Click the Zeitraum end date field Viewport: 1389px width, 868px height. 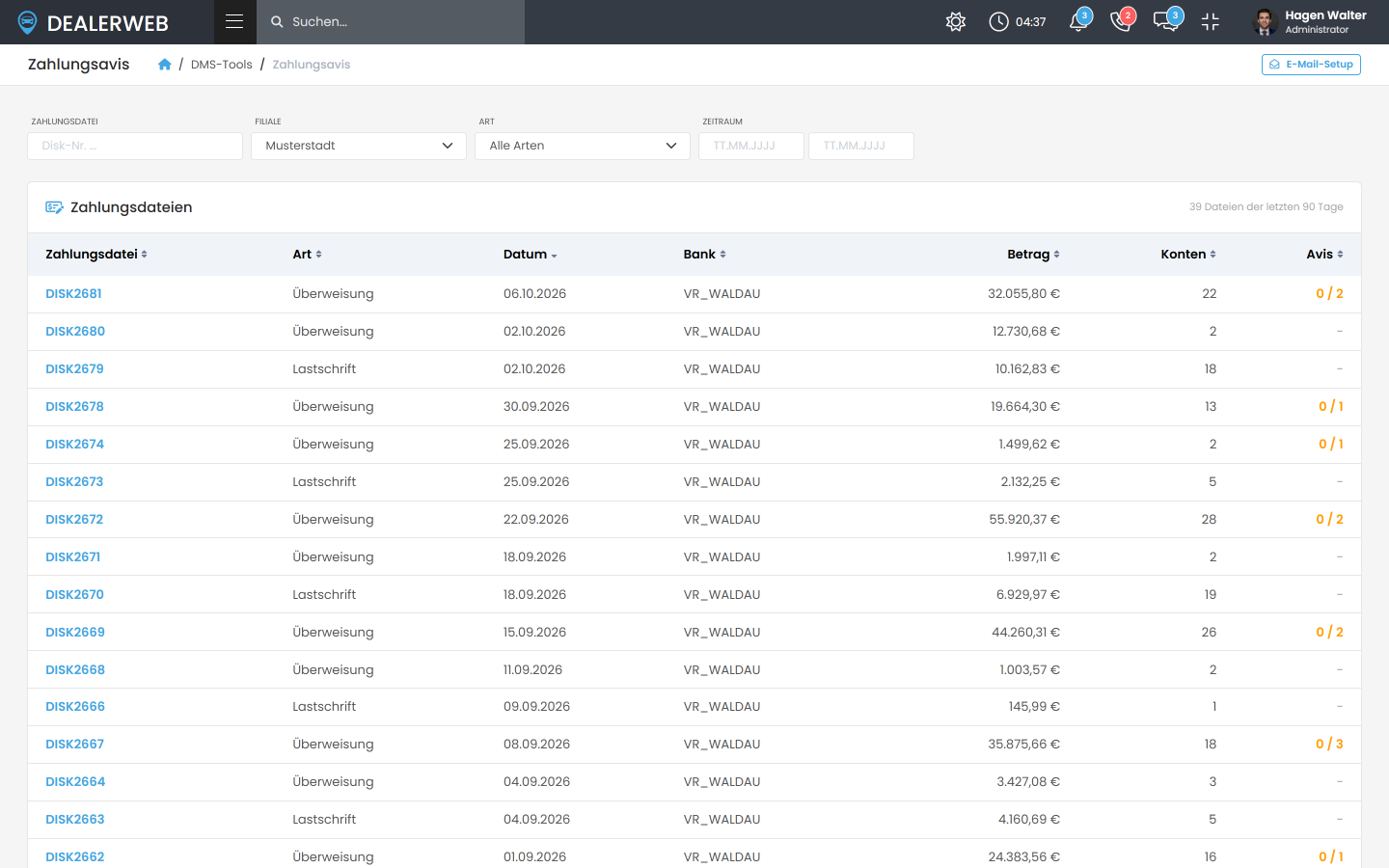pos(861,146)
